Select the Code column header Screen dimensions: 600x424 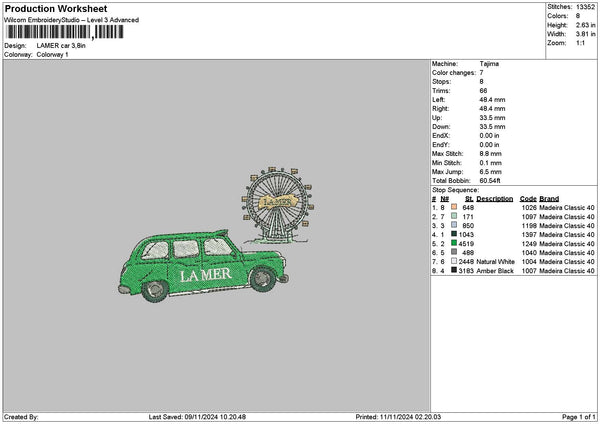click(x=528, y=199)
